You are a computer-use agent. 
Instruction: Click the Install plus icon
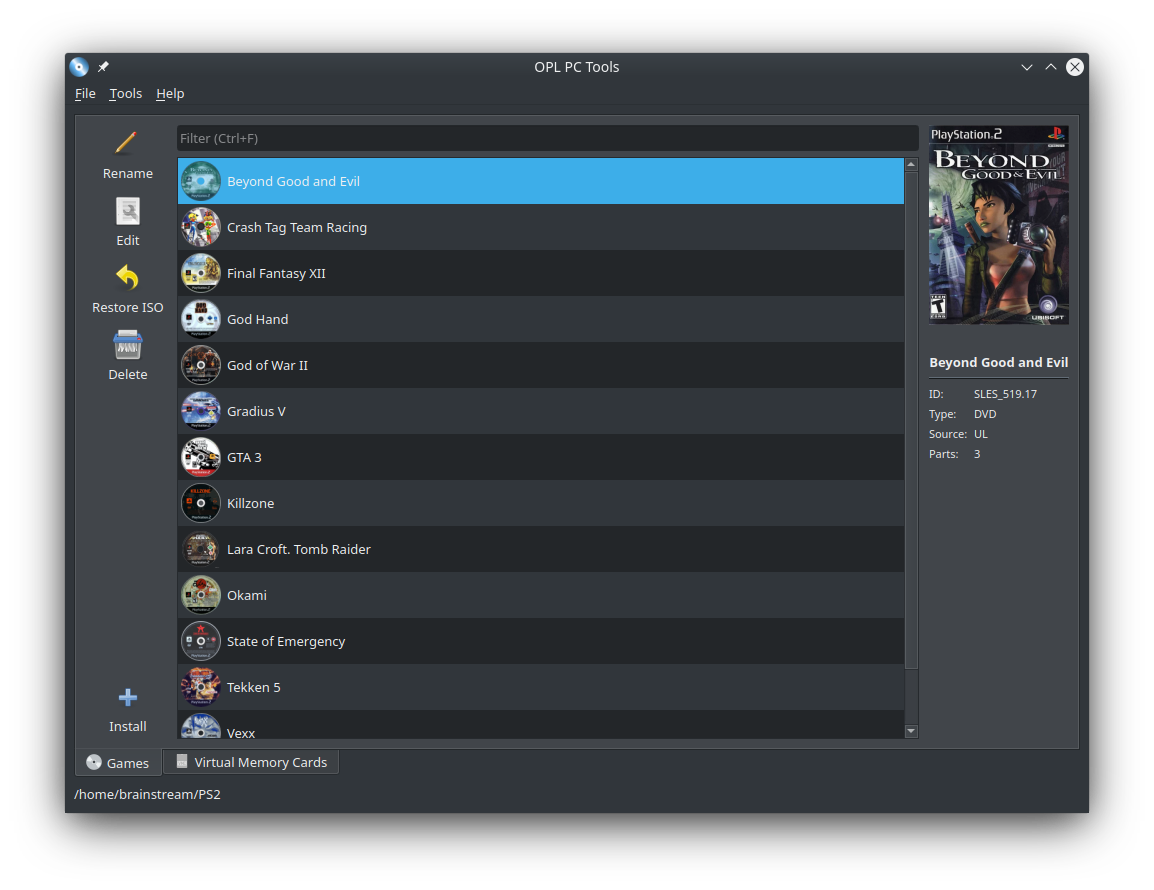coord(127,697)
